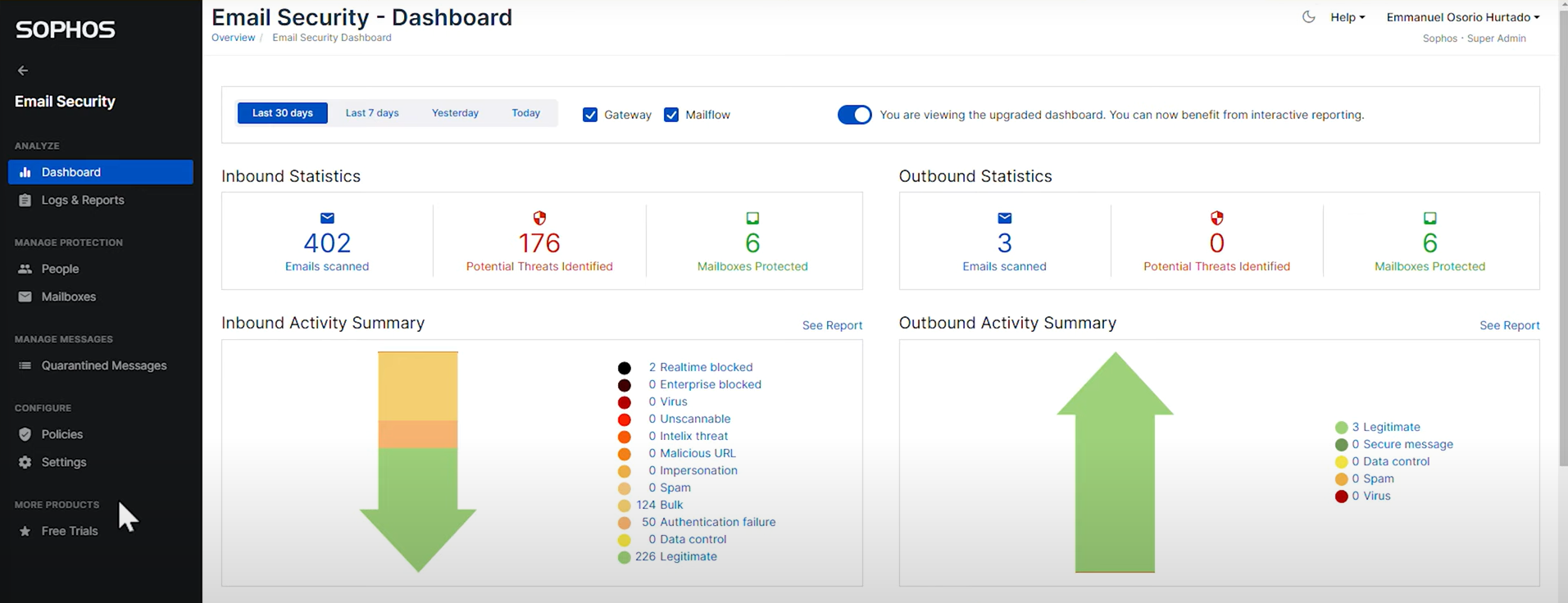The width and height of the screenshot is (1568, 603).
Task: Click 402 Emails scanned inbound value
Action: 327,243
